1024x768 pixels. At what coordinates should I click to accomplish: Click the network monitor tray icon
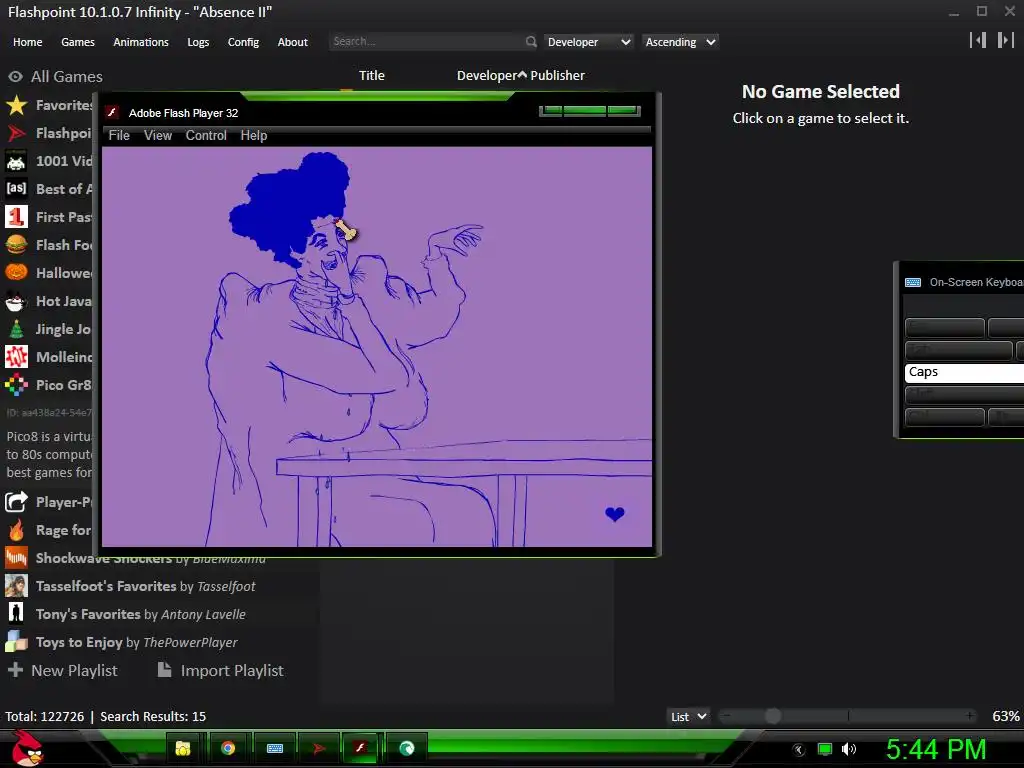[825, 749]
